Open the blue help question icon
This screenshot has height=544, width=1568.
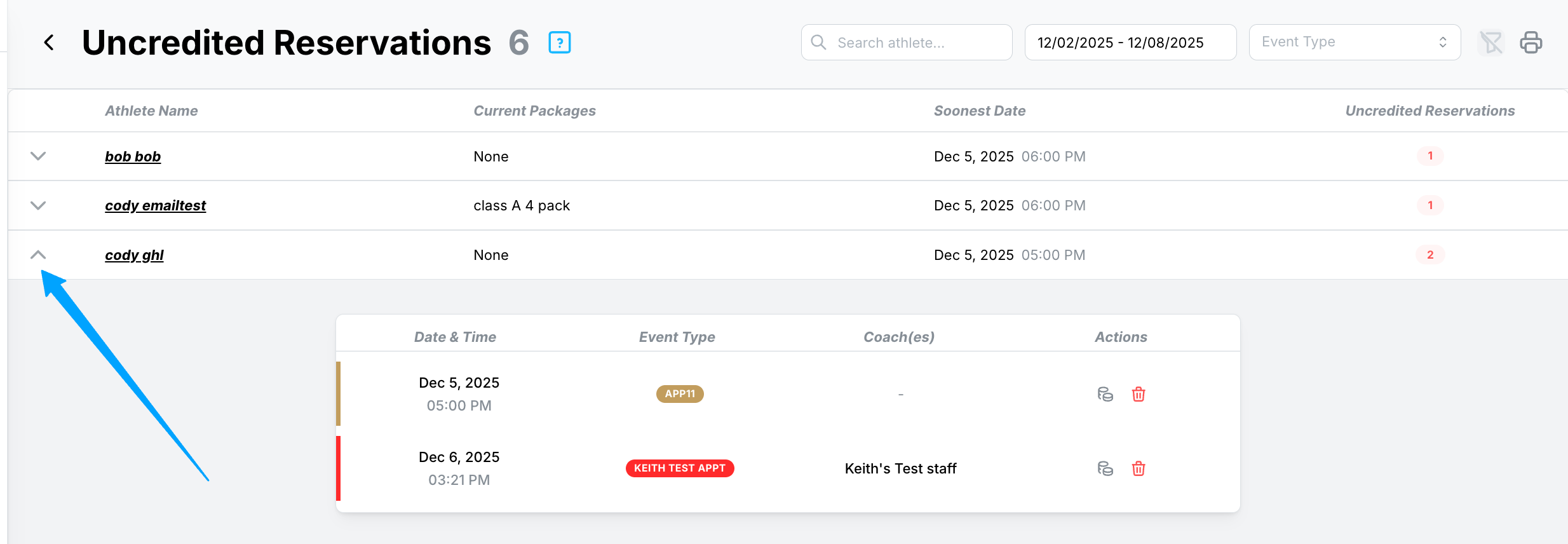559,43
